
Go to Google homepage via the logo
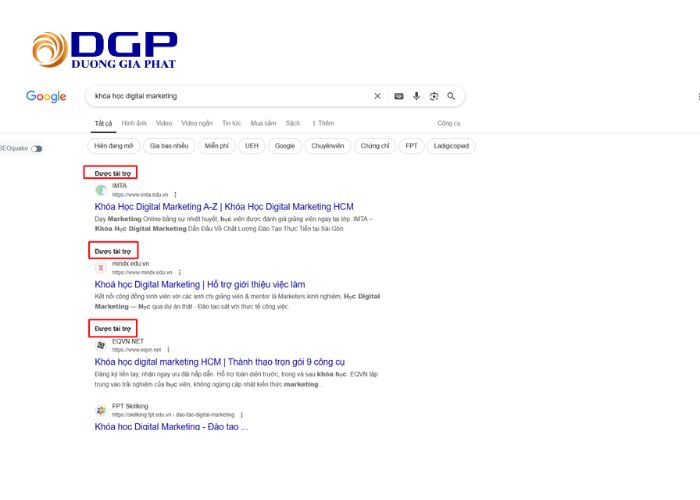[46, 96]
